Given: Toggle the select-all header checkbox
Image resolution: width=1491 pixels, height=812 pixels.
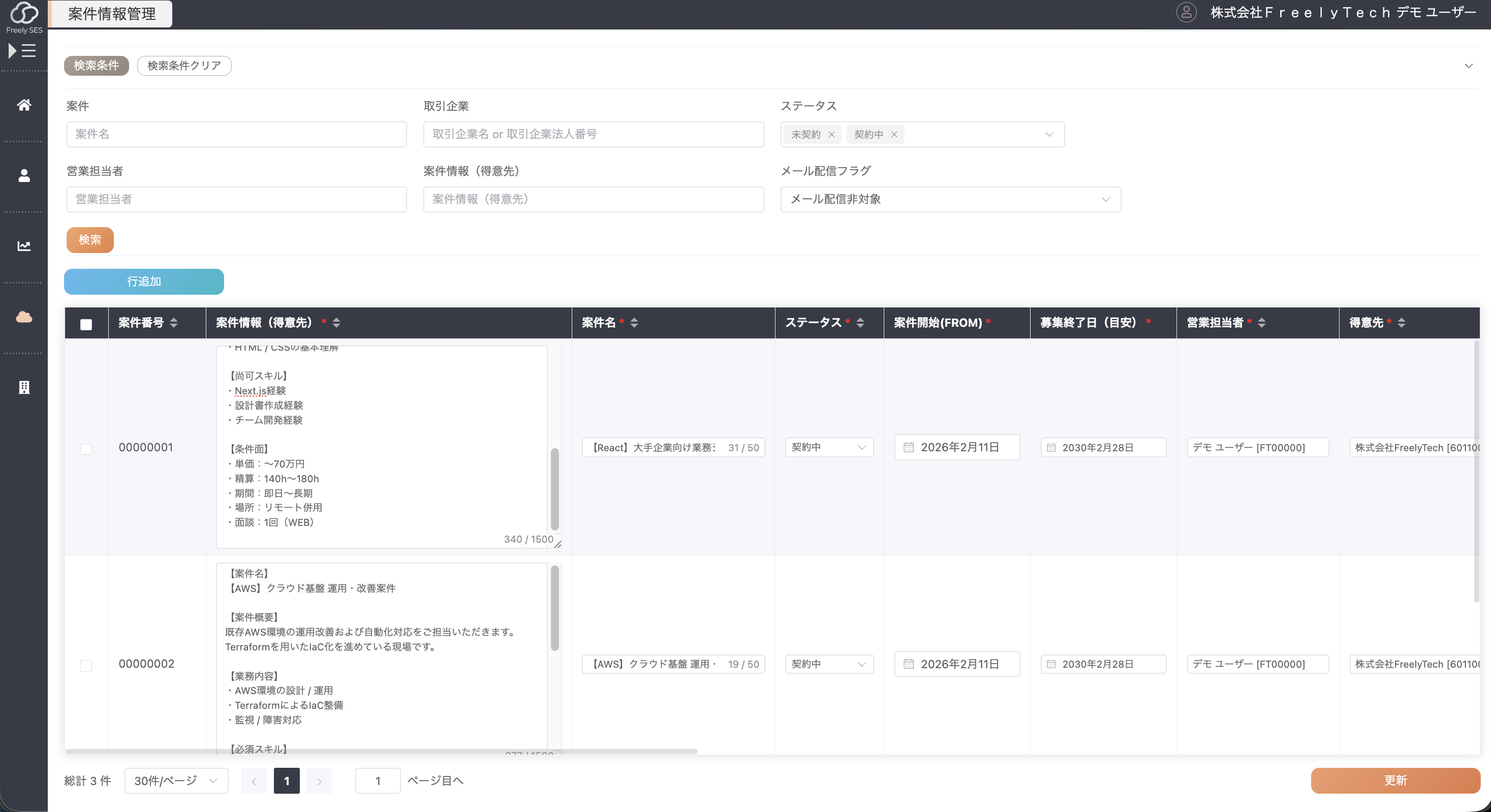Looking at the screenshot, I should pos(86,324).
